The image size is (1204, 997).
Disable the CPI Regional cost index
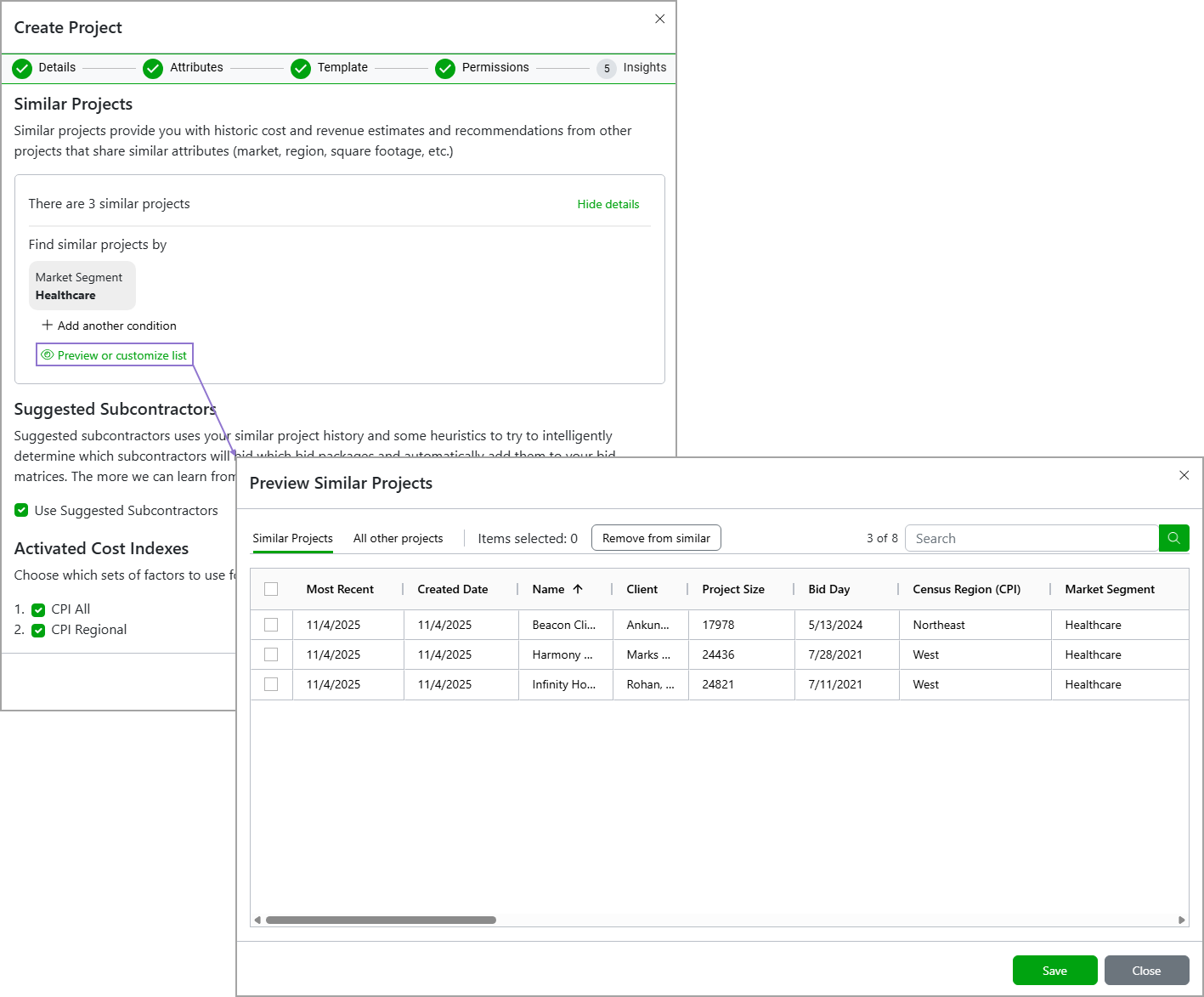coord(38,630)
